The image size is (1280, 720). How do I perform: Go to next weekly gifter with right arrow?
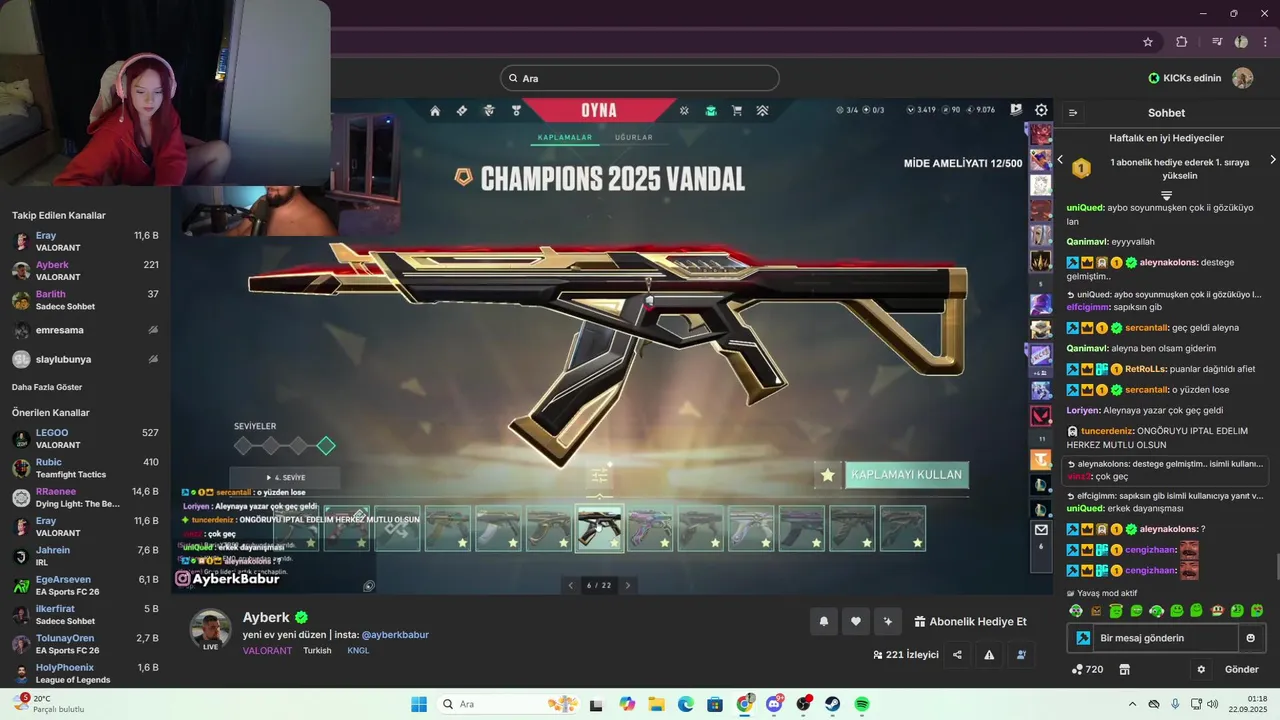(1273, 160)
